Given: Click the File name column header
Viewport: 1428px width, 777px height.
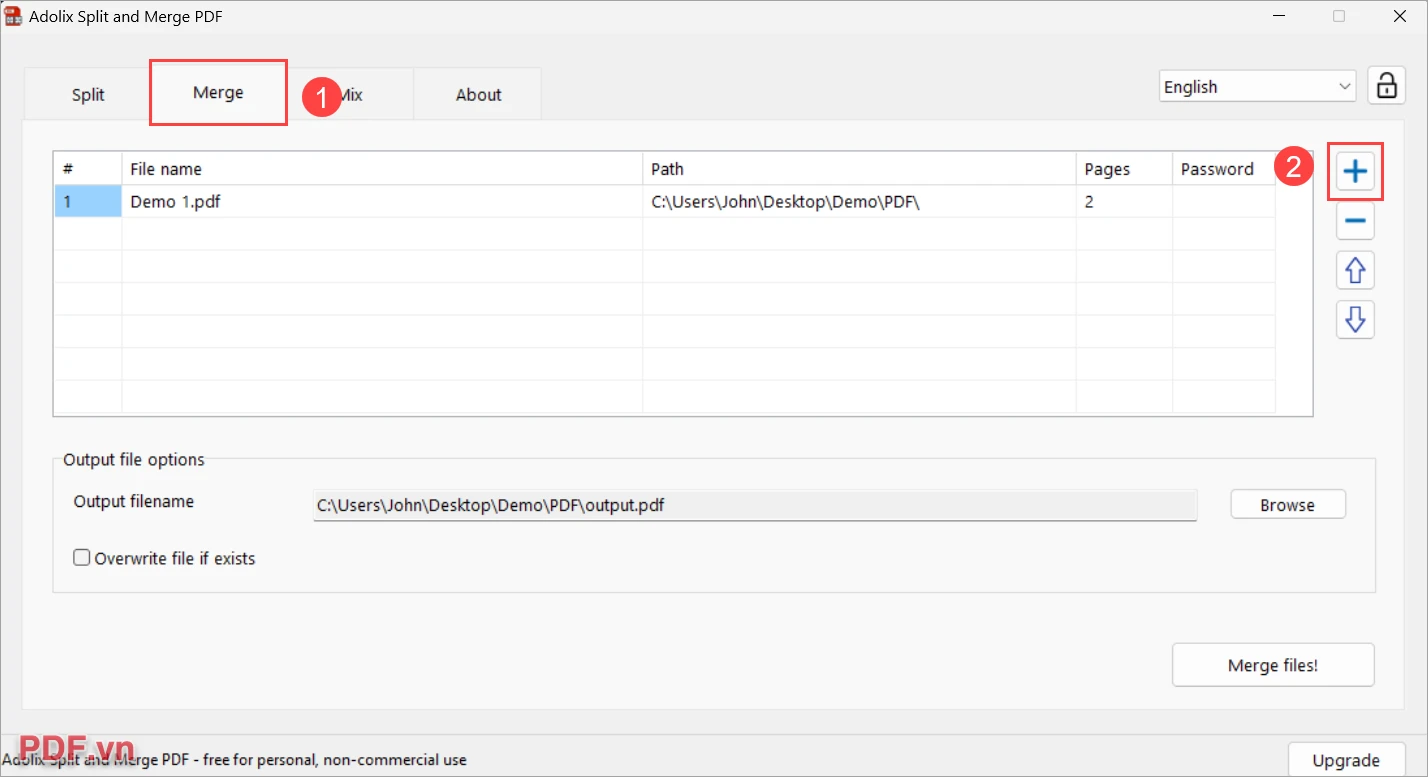Looking at the screenshot, I should 382,169.
